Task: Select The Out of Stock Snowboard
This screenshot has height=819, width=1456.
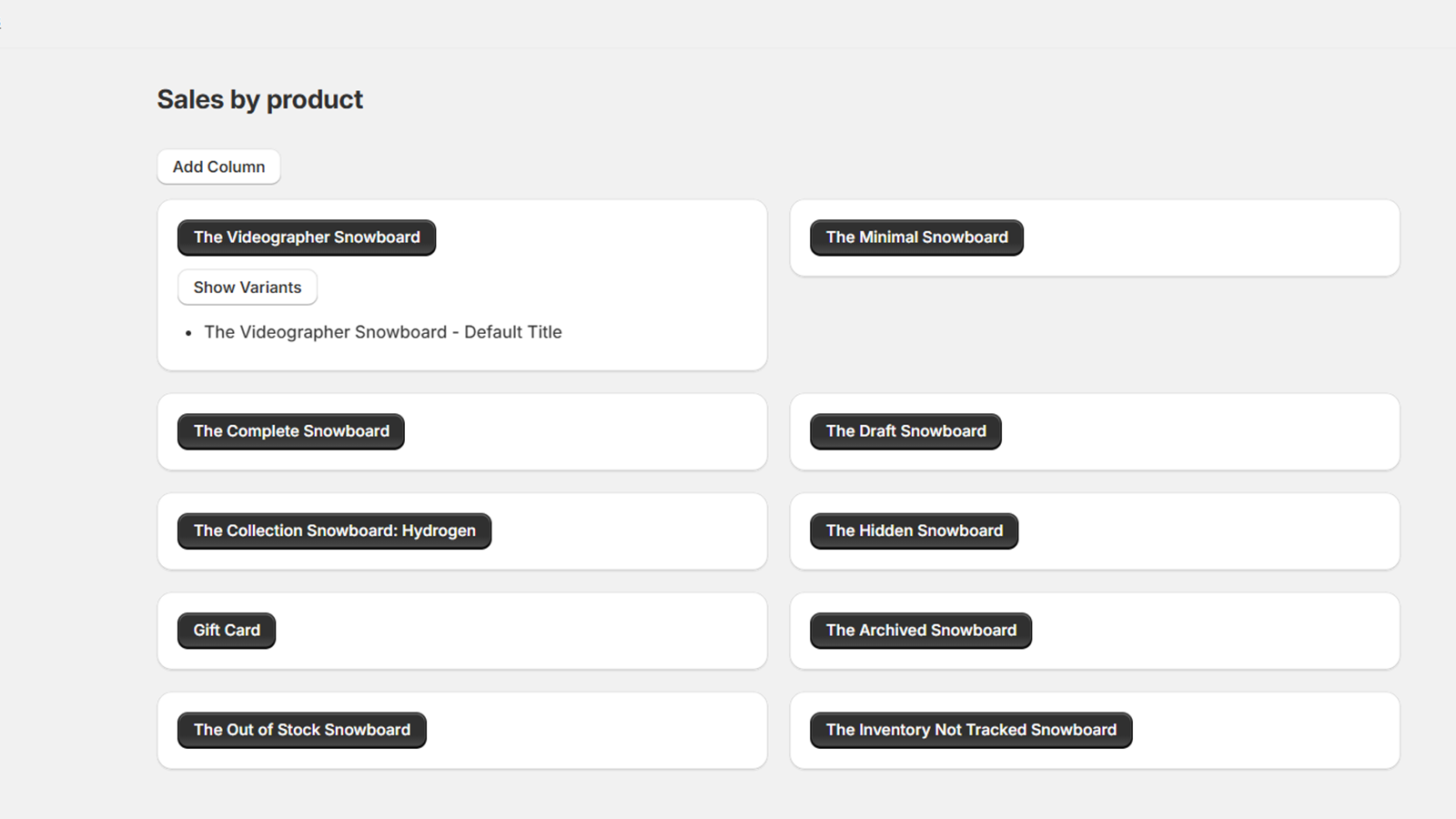Action: pyautogui.click(x=301, y=730)
